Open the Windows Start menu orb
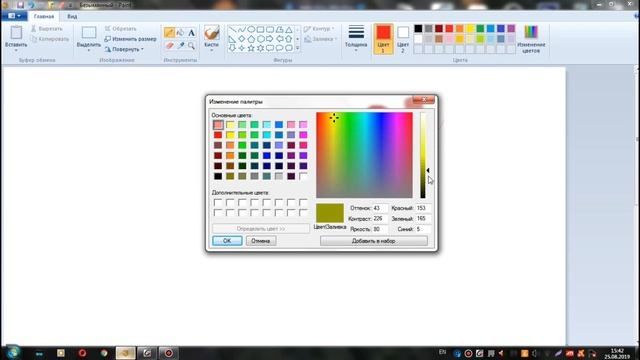640x360 pixels. click(12, 352)
